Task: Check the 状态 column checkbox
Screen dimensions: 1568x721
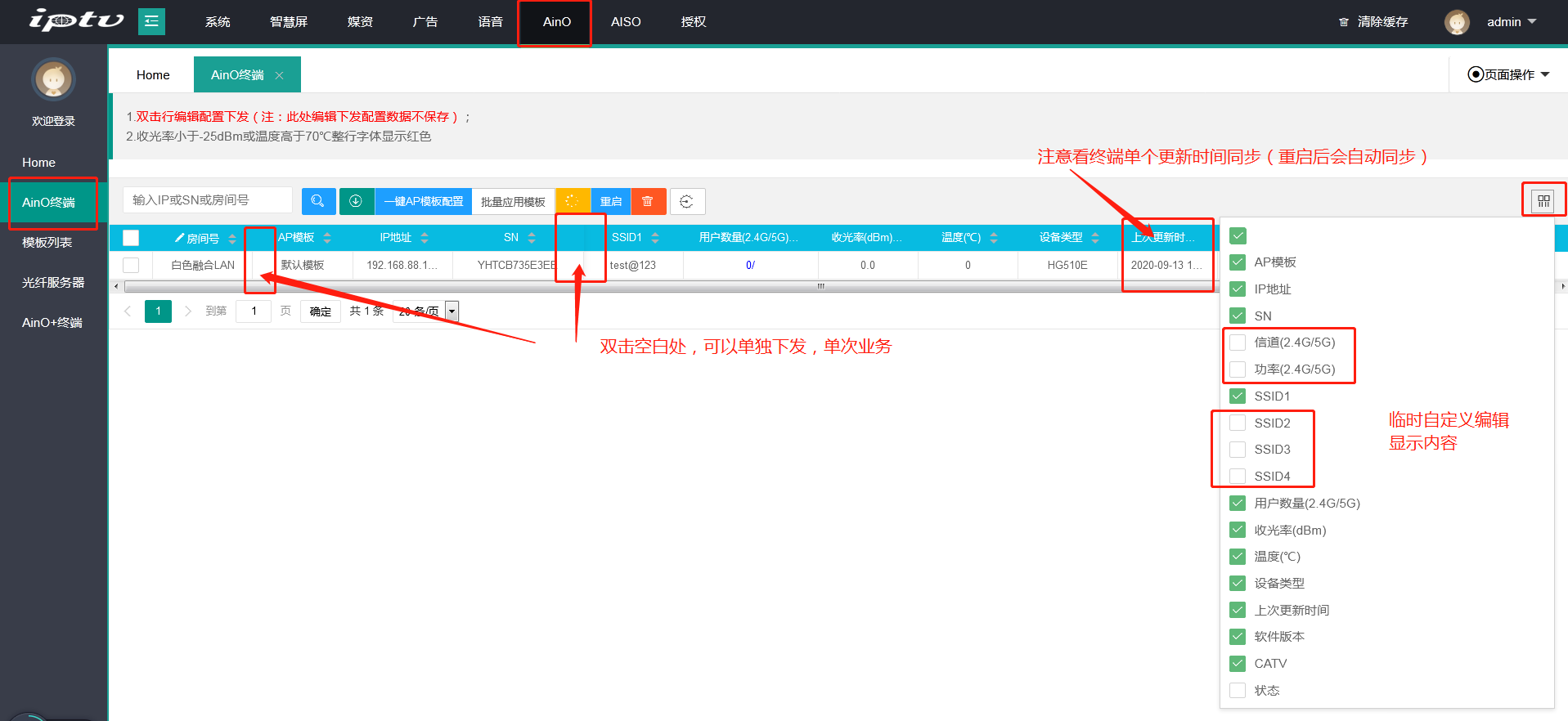Action: (x=1238, y=691)
